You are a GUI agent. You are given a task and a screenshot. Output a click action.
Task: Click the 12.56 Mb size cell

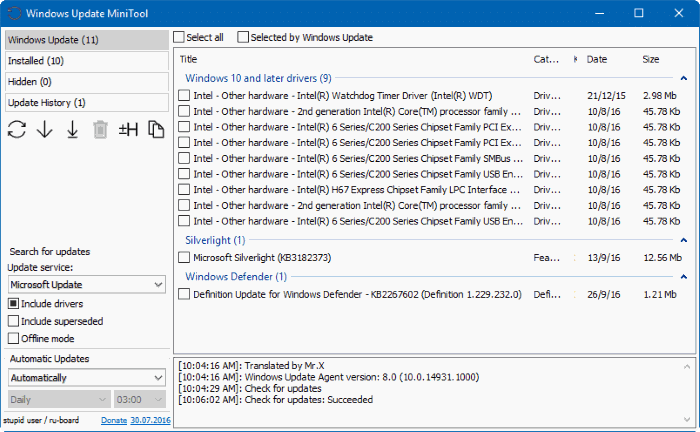[662, 258]
